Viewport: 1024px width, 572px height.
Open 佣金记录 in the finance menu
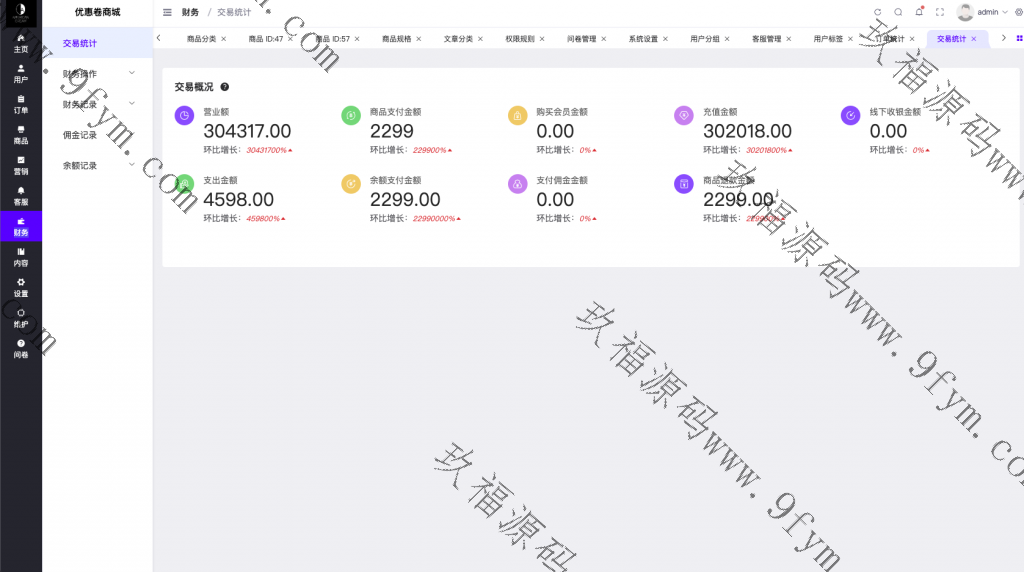pyautogui.click(x=80, y=135)
